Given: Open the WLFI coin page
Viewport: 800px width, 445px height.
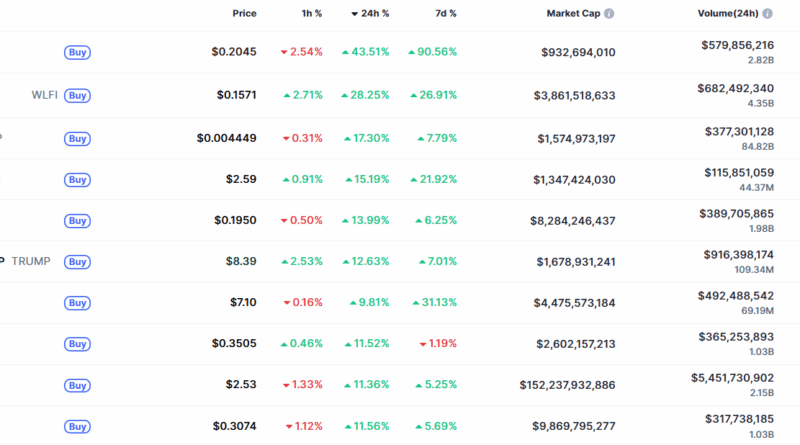Looking at the screenshot, I should (44, 96).
